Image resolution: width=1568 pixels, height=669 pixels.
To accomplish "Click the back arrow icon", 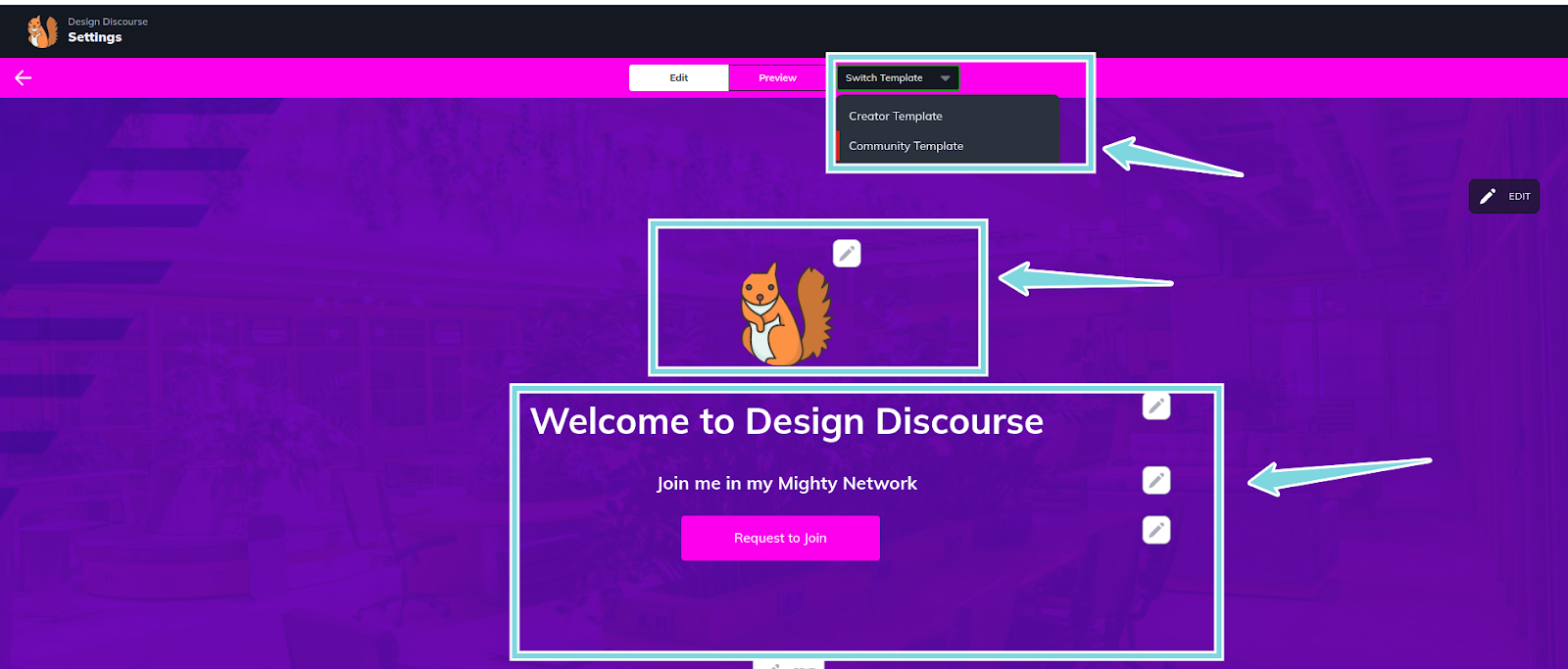I will (x=24, y=78).
